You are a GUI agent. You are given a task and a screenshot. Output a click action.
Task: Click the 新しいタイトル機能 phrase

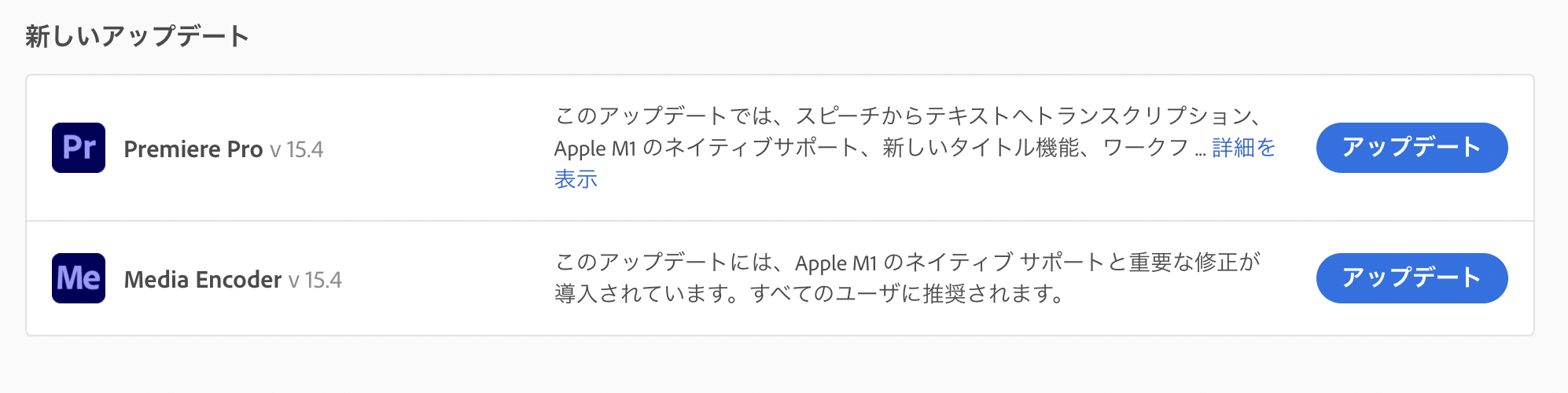point(981,148)
